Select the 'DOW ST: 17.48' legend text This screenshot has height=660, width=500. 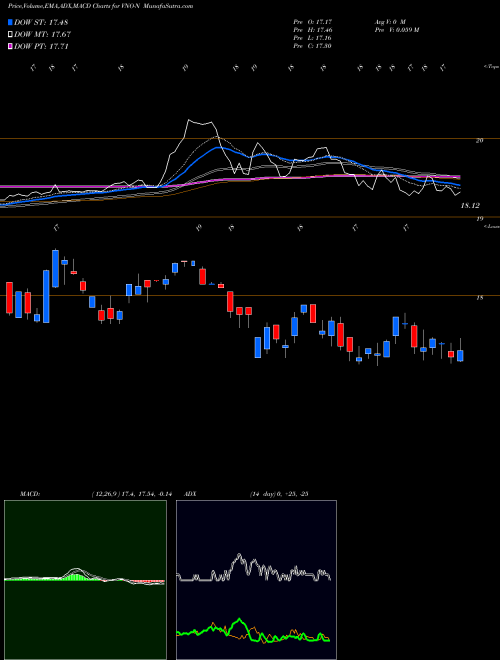coord(41,22)
